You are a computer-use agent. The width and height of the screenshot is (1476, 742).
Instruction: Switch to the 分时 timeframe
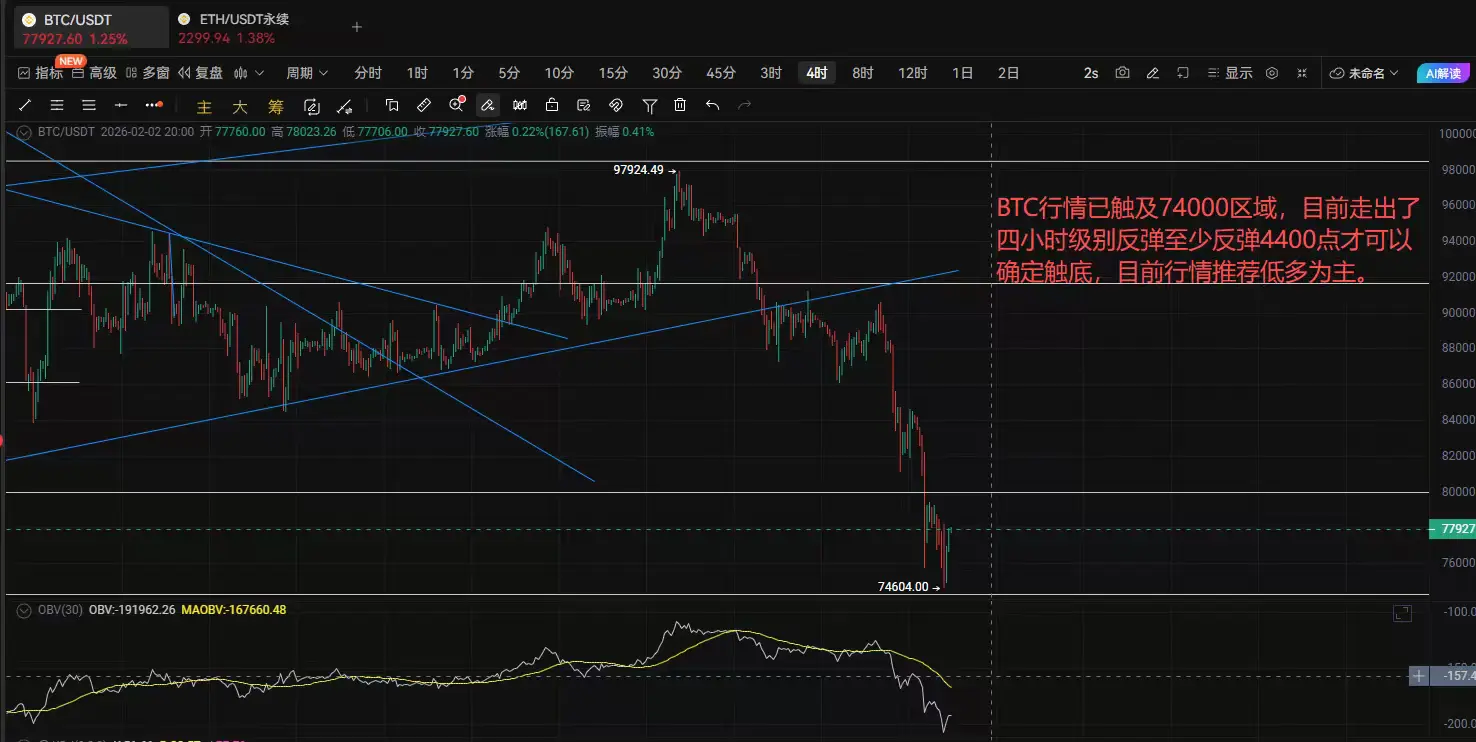pos(368,73)
